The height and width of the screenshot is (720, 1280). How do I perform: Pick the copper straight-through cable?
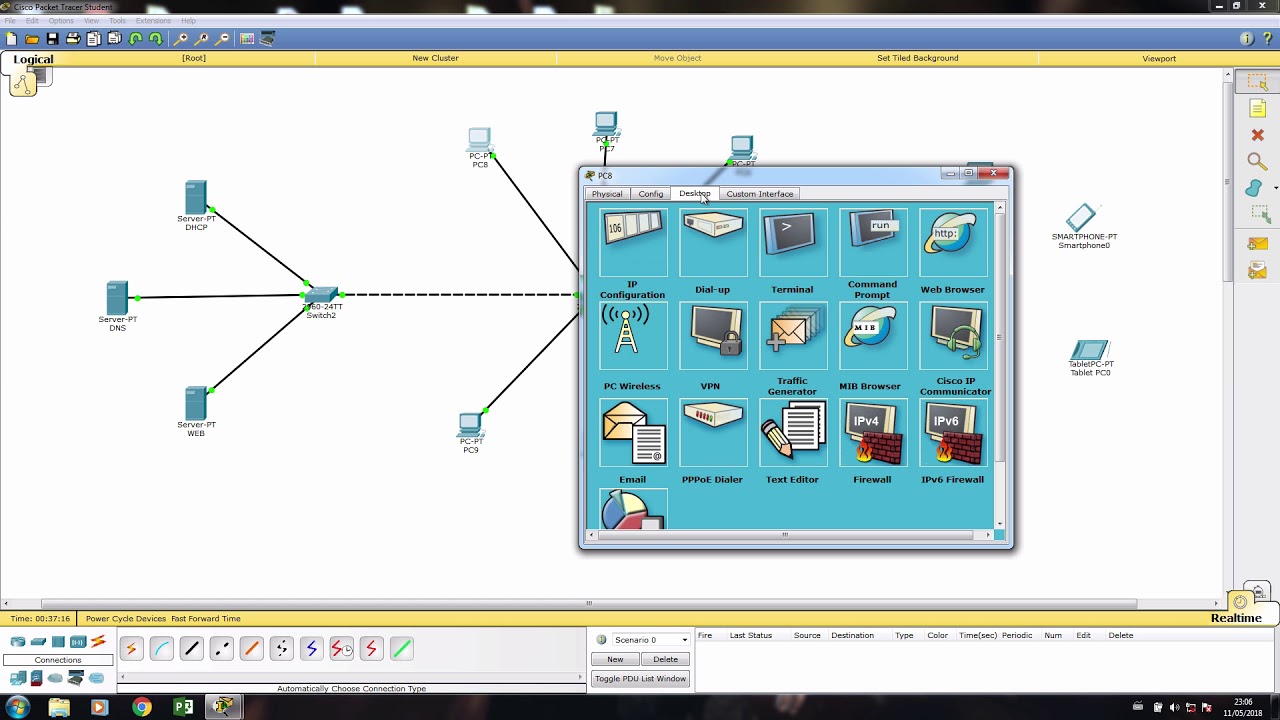[191, 649]
